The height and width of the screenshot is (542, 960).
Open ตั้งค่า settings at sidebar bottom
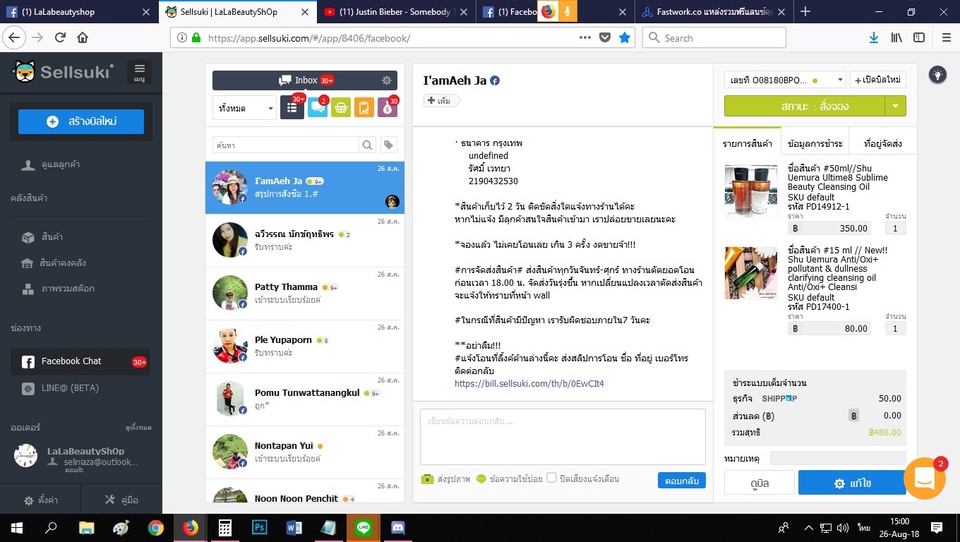tap(41, 500)
